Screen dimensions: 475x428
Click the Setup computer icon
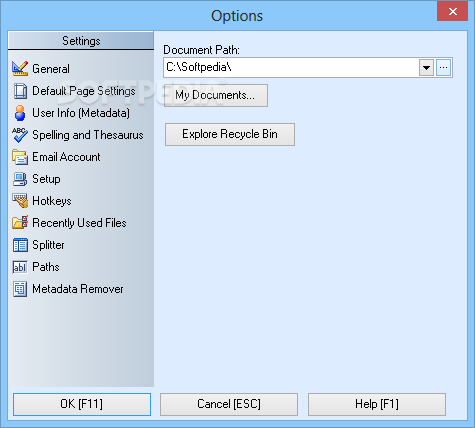click(20, 179)
